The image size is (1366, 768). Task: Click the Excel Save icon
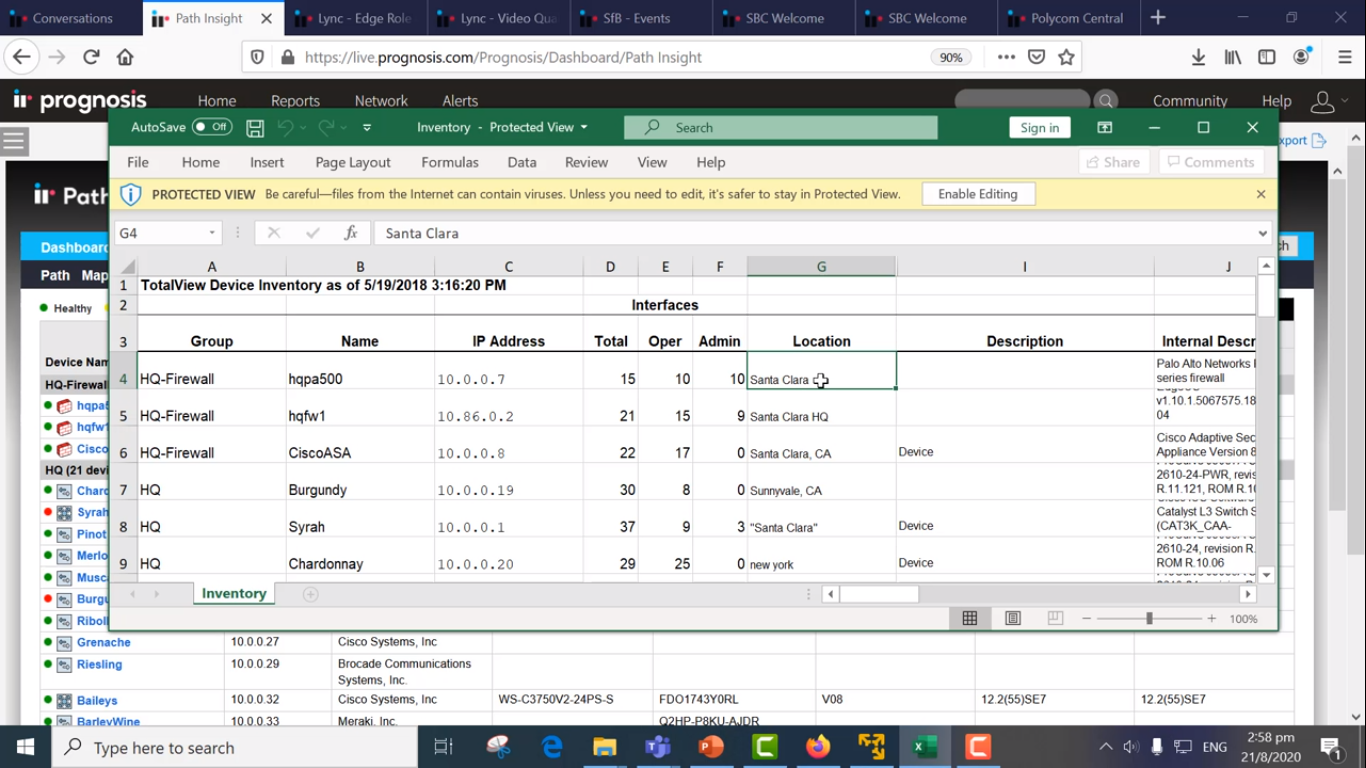[255, 128]
